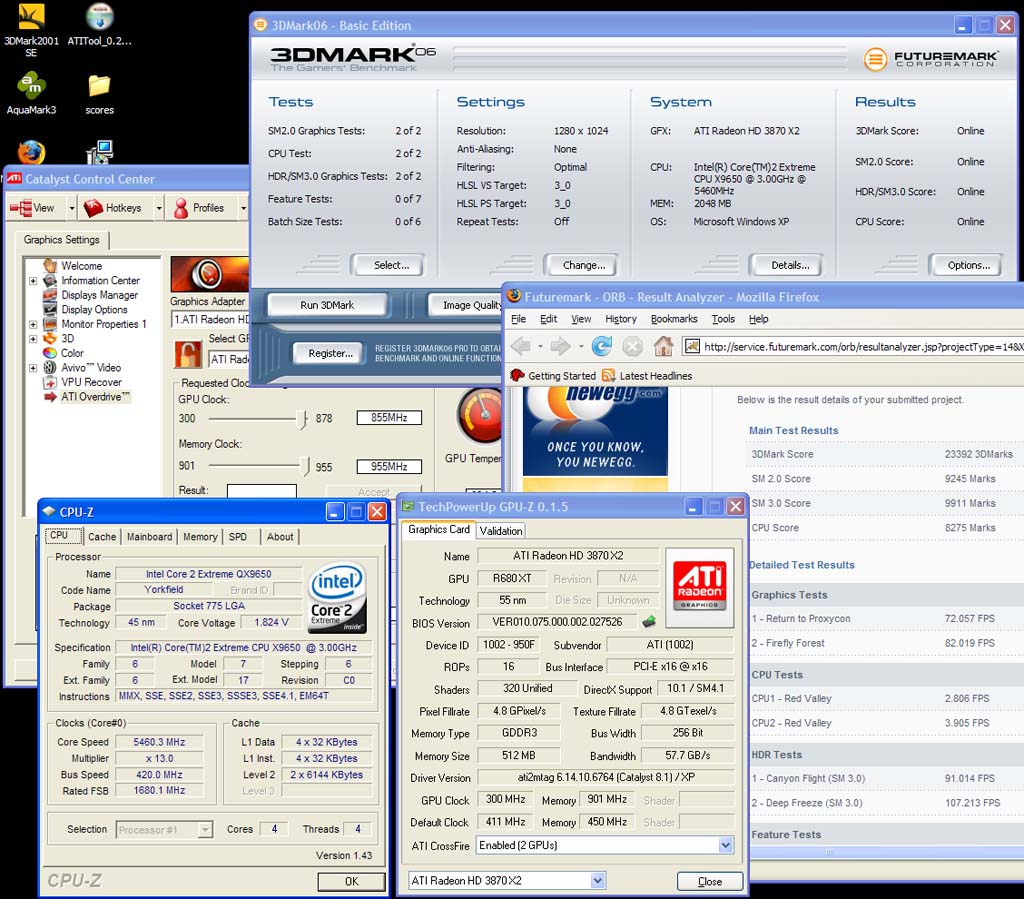
Task: Click the Getting Started bookmark
Action: 553,376
